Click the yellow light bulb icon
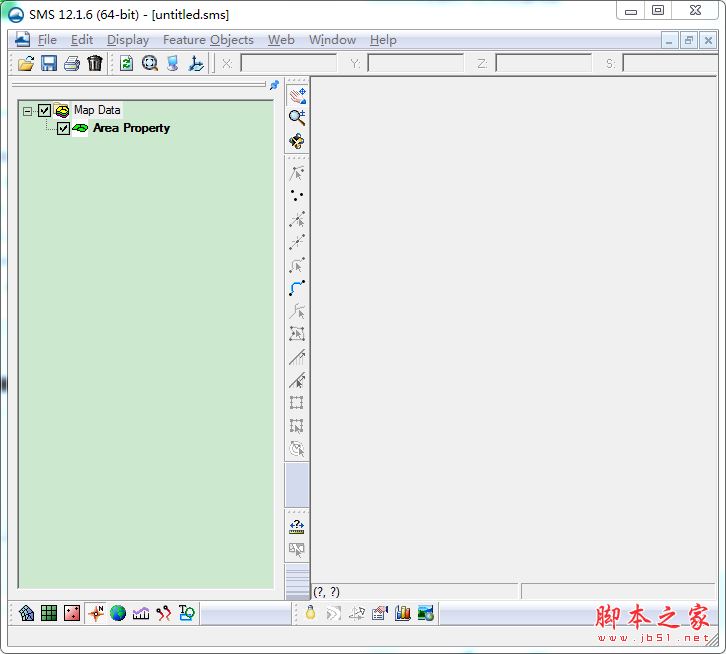Image resolution: width=726 pixels, height=654 pixels. (x=310, y=613)
